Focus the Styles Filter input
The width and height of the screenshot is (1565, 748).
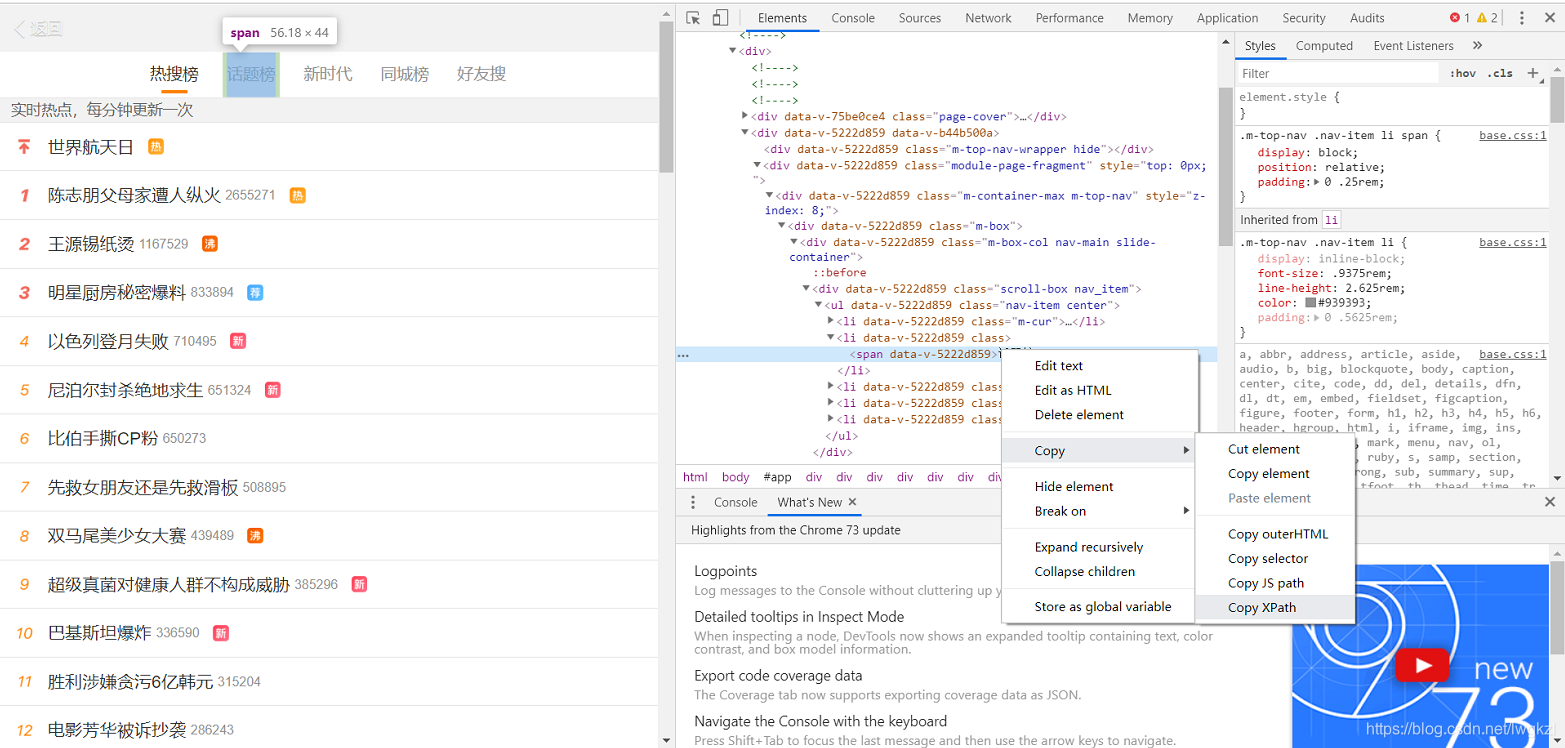1340,73
